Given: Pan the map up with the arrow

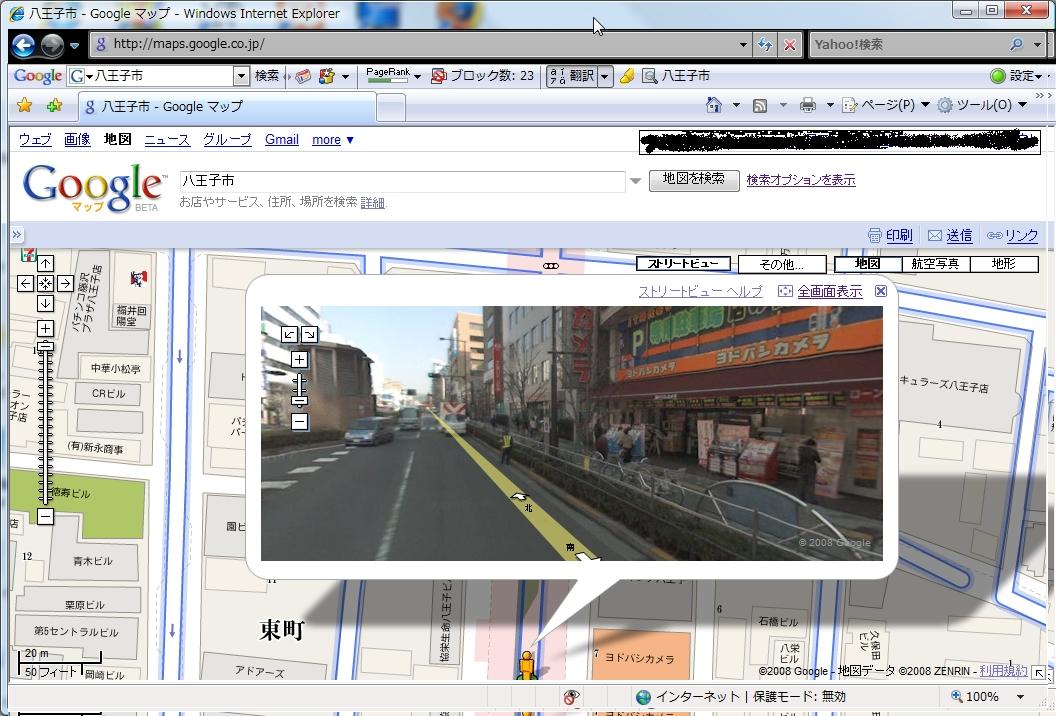Looking at the screenshot, I should [x=45, y=263].
